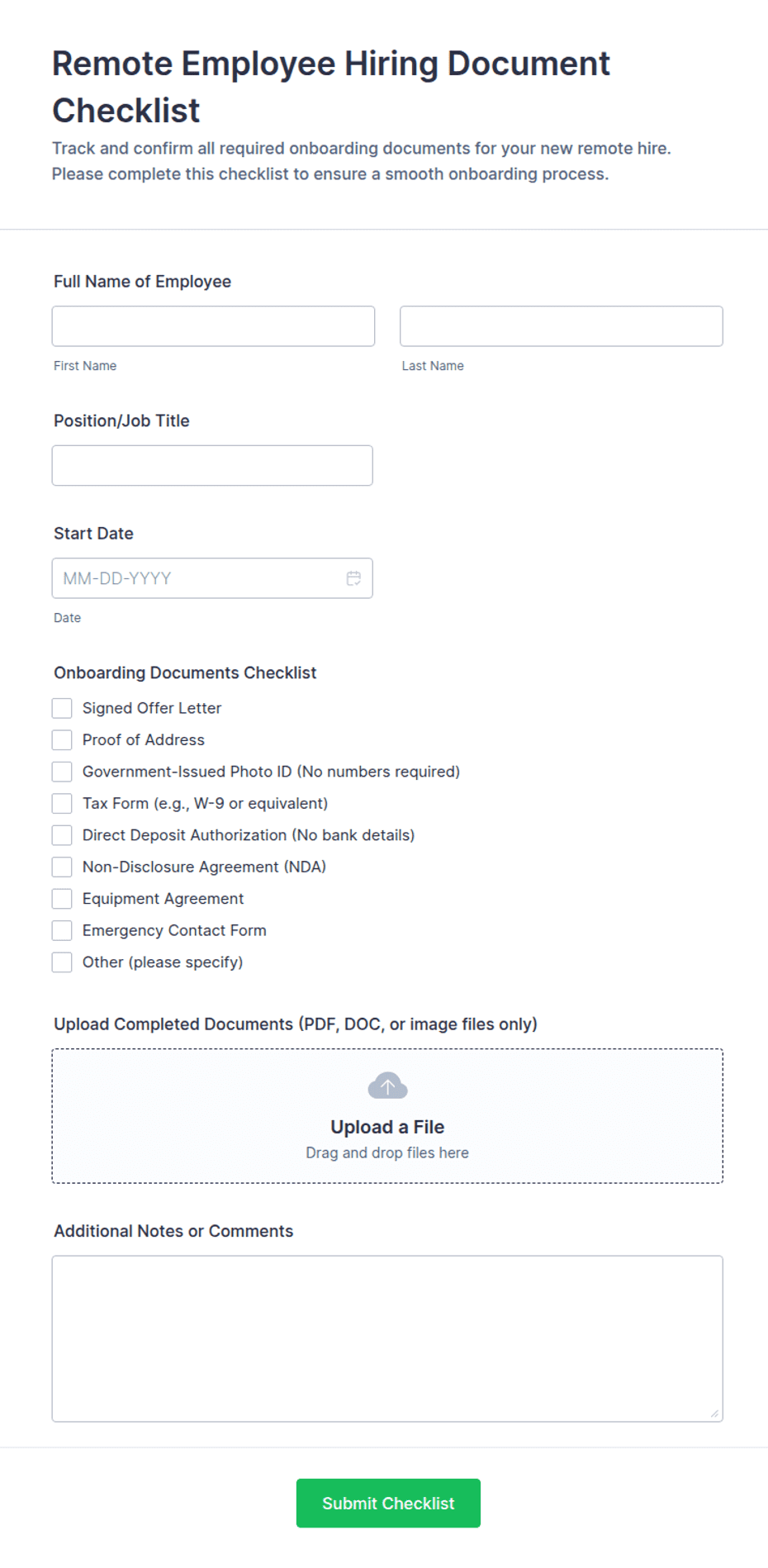
Task: Select the Equipment Agreement checkbox
Action: (x=62, y=899)
